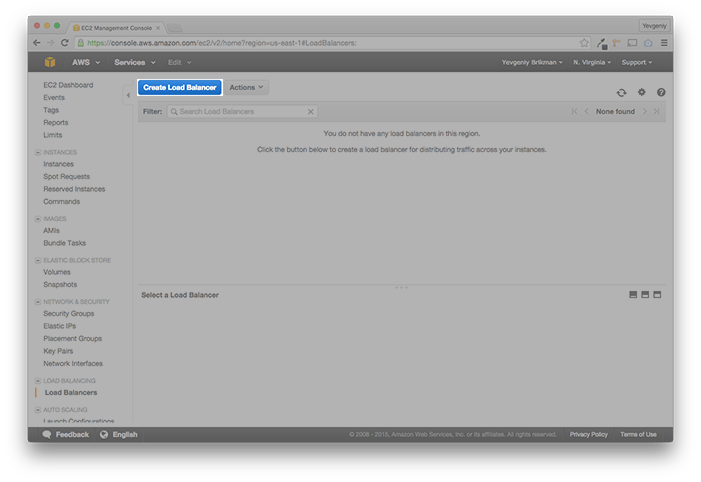The width and height of the screenshot is (701, 482).
Task: Set details pane to smallest layout
Action: (x=633, y=294)
